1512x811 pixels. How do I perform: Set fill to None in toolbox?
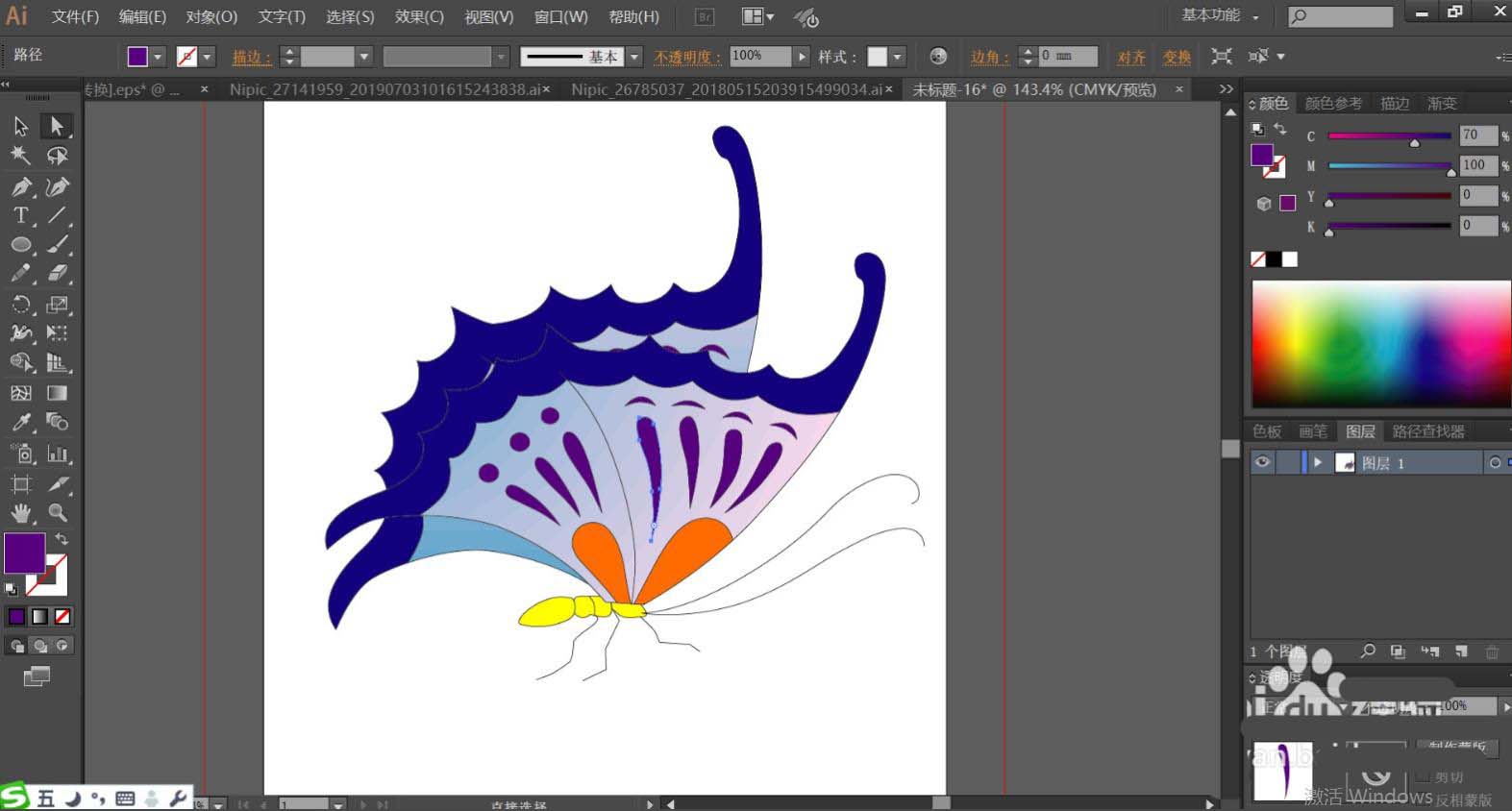pyautogui.click(x=62, y=617)
